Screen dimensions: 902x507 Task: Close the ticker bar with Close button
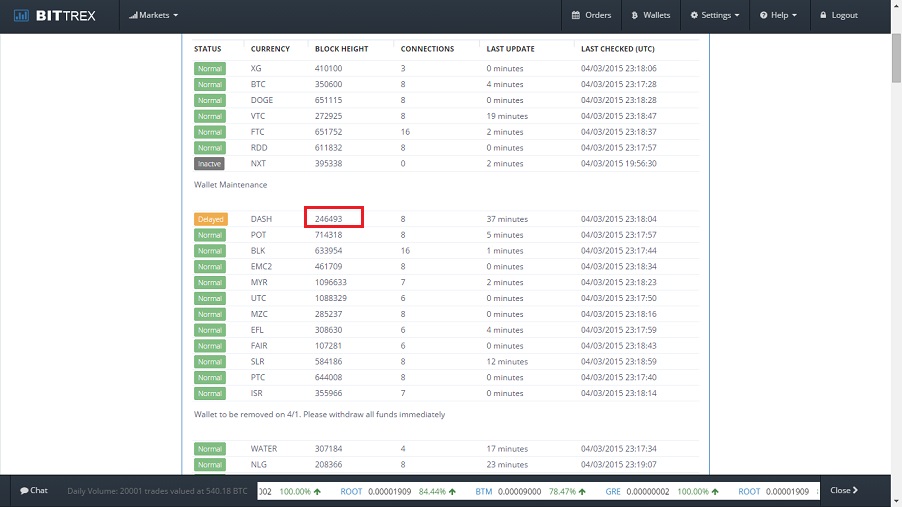click(x=844, y=491)
